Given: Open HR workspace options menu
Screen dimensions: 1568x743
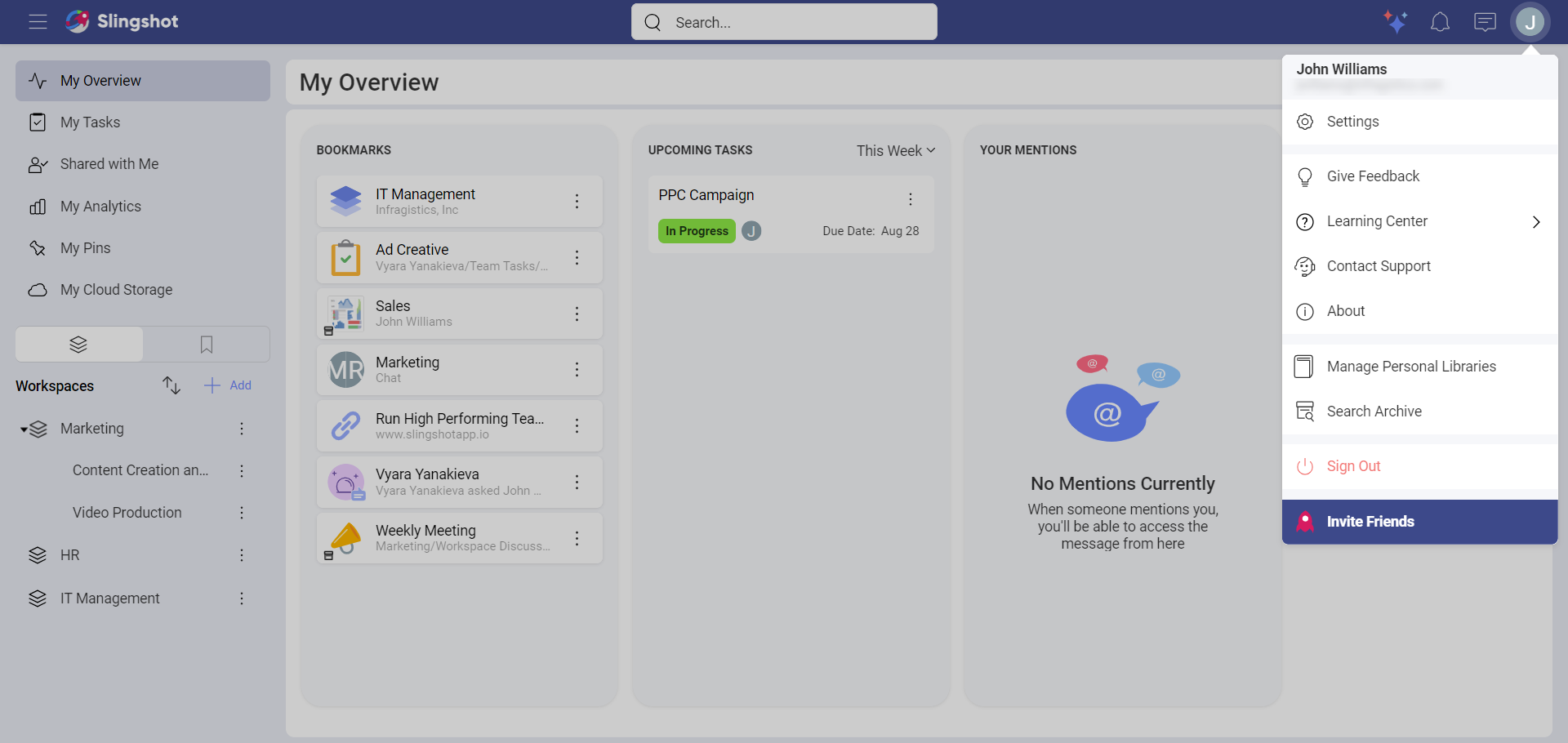Looking at the screenshot, I should tap(242, 555).
